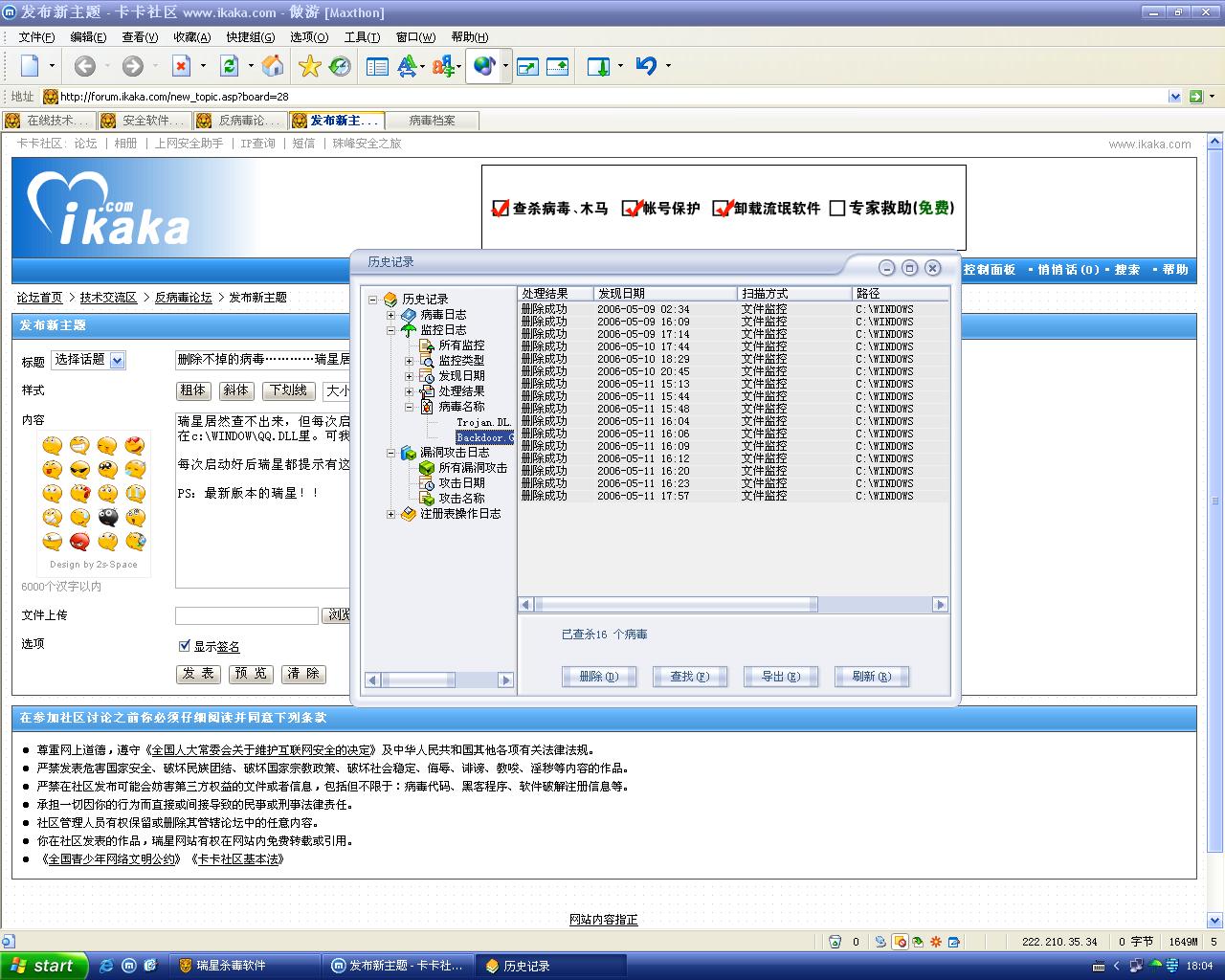The image size is (1225, 980).
Task: Open the 选择话题 dropdown
Action: (x=117, y=361)
